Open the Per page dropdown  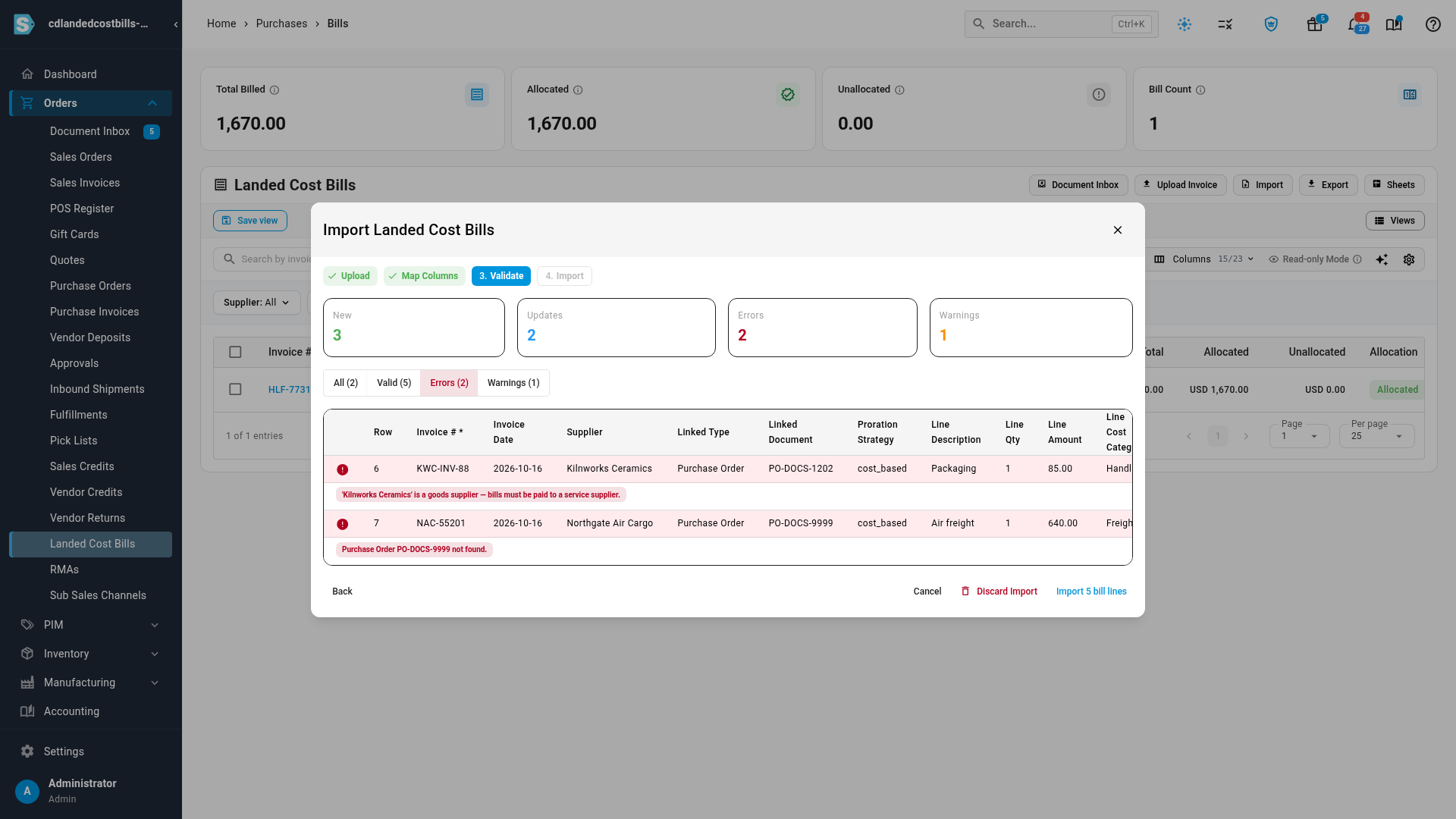click(x=1377, y=435)
